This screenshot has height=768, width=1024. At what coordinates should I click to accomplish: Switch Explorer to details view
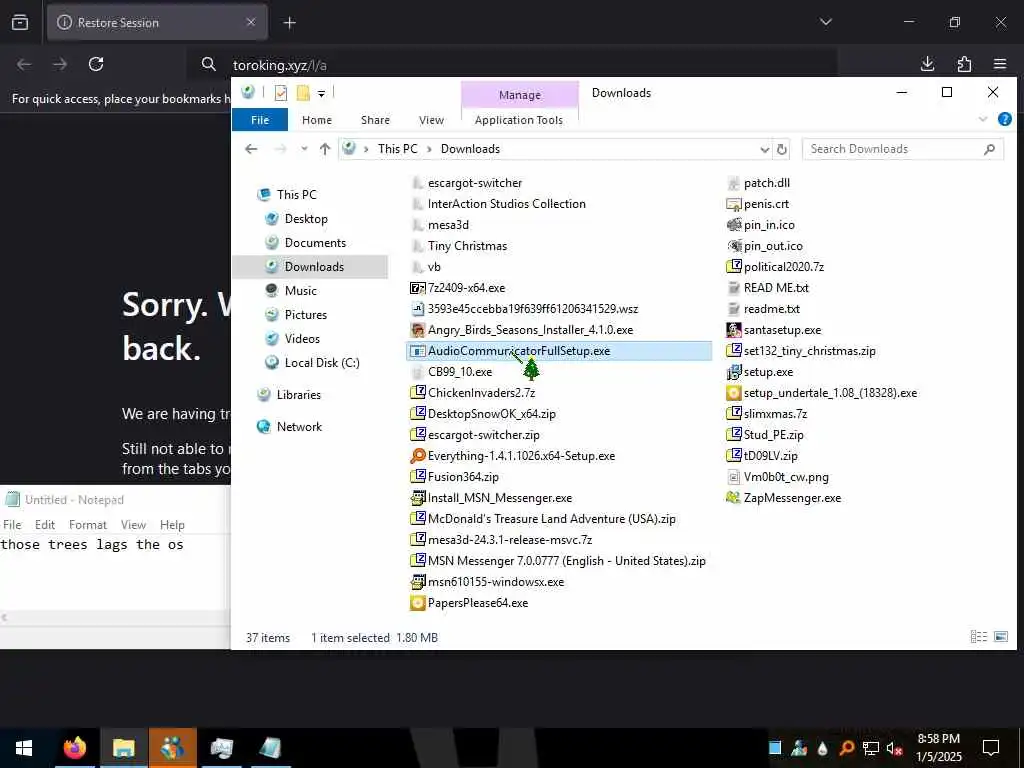(978, 637)
